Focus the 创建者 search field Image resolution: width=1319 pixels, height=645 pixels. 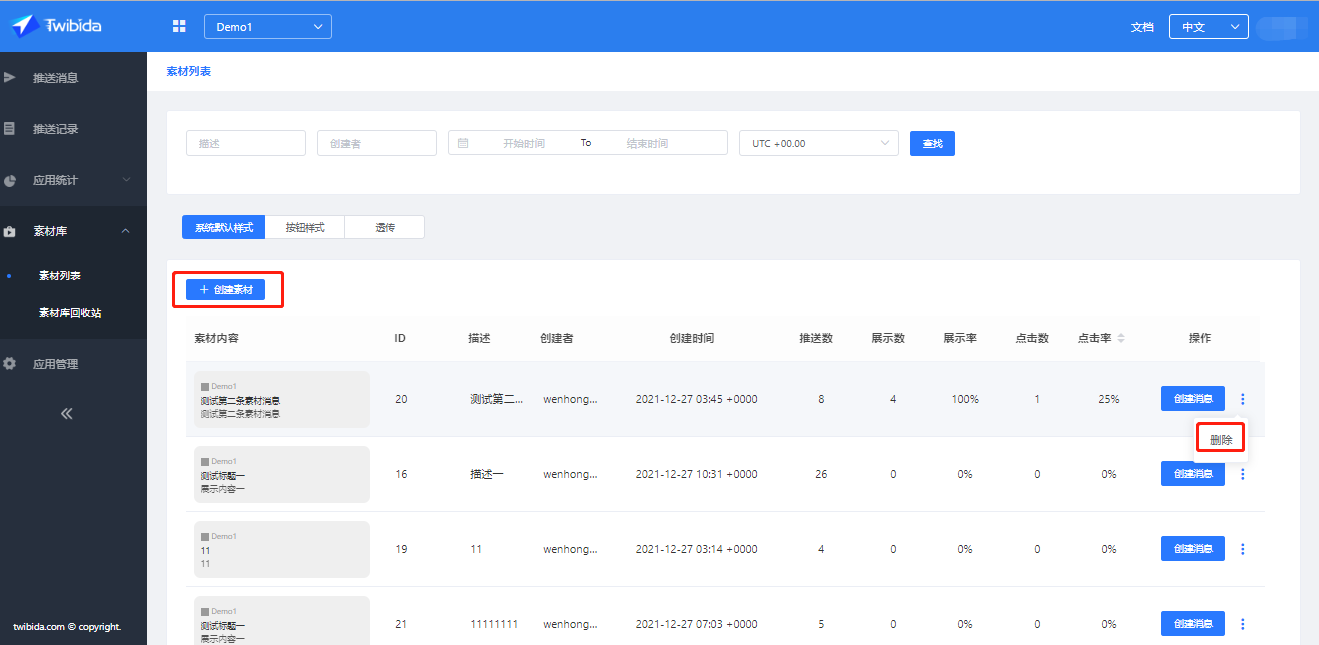tap(377, 143)
